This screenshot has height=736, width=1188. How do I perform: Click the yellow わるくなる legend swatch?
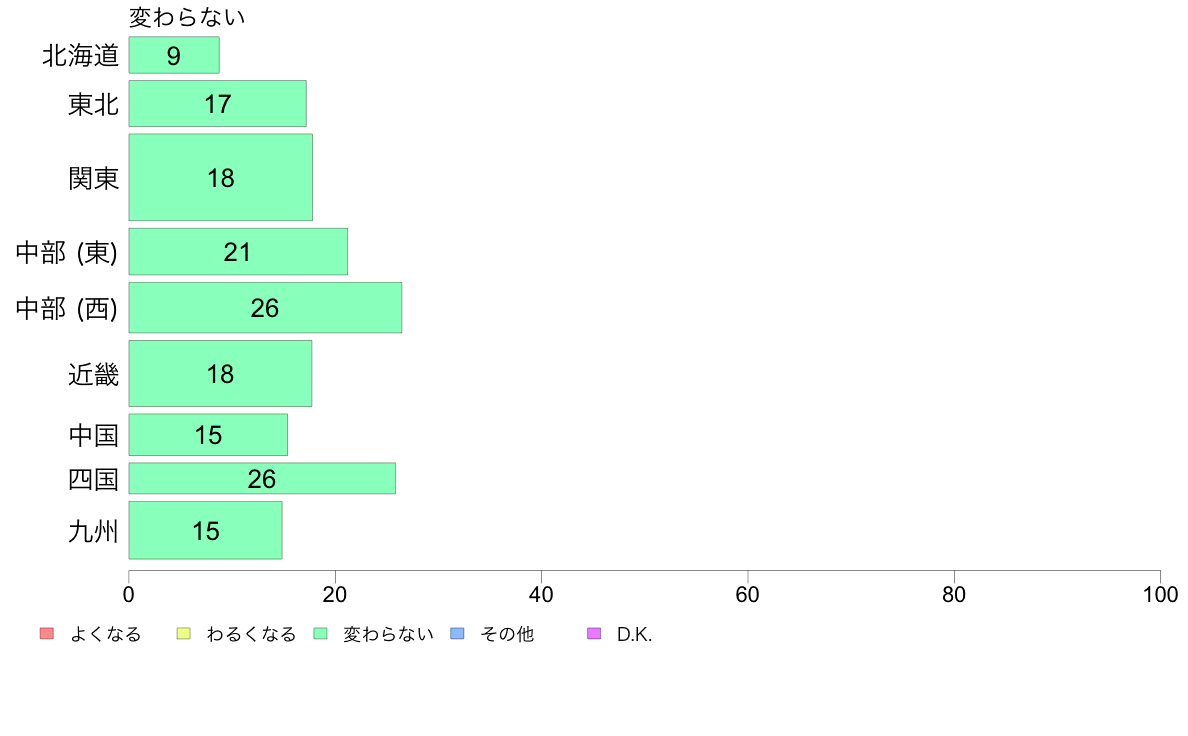(x=182, y=634)
